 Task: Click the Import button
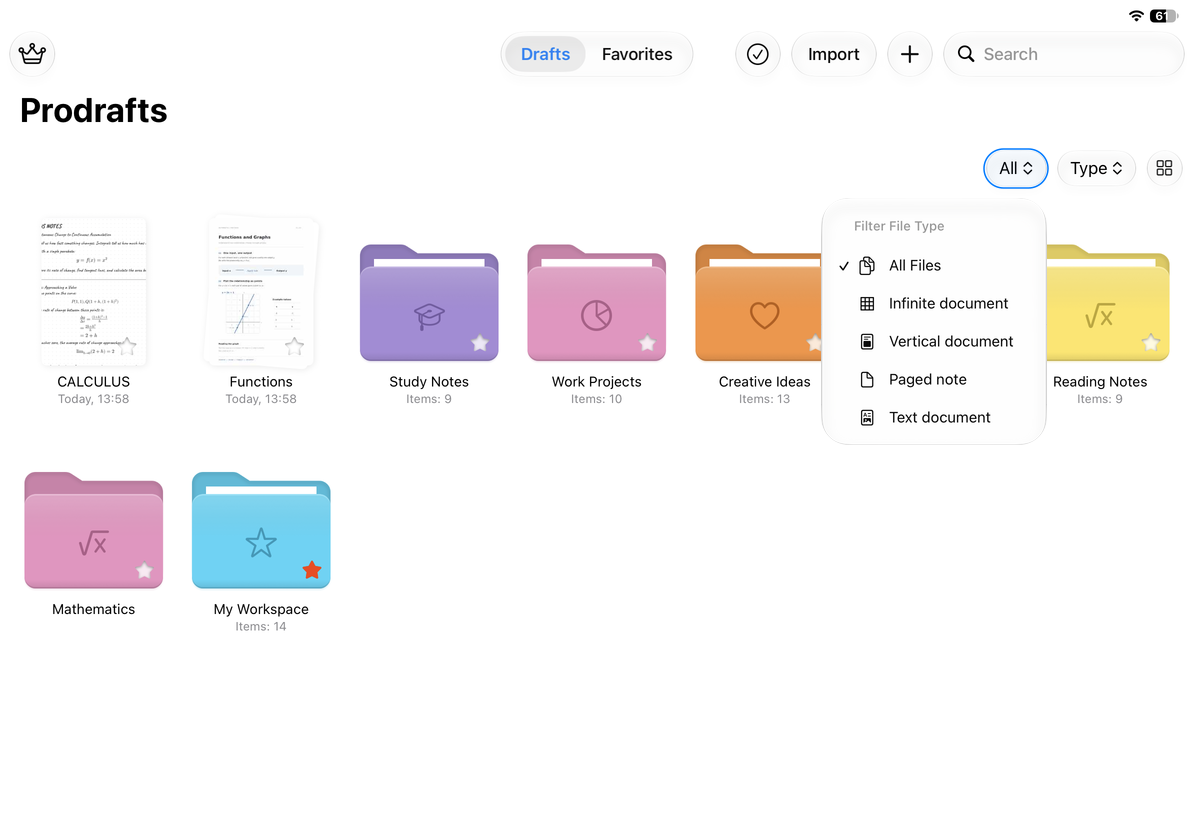click(833, 54)
